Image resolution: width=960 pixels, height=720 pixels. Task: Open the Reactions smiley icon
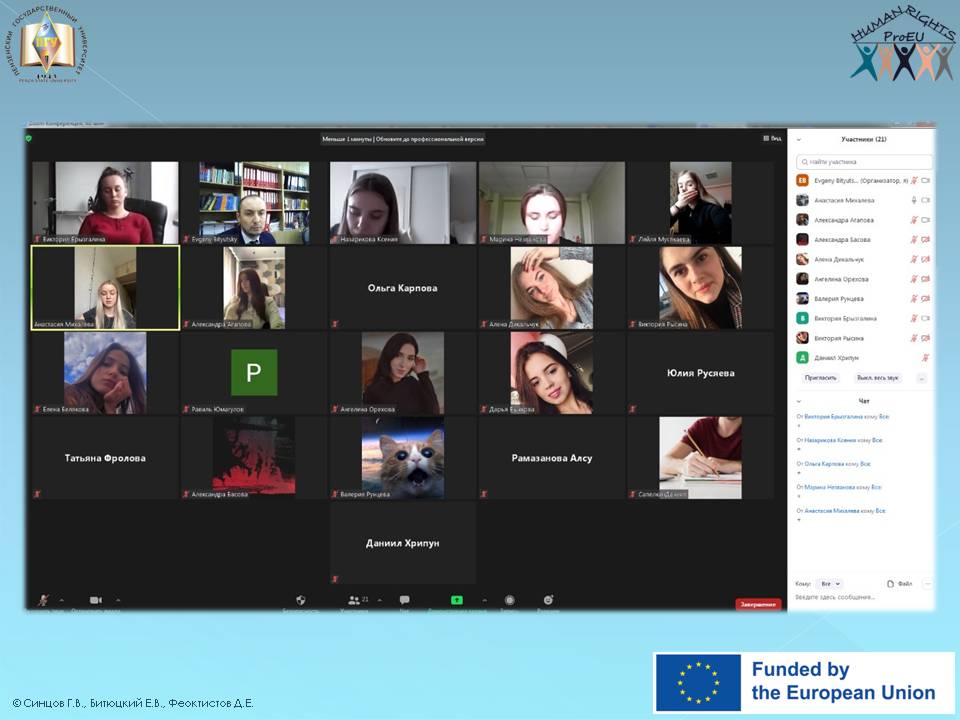(x=549, y=600)
